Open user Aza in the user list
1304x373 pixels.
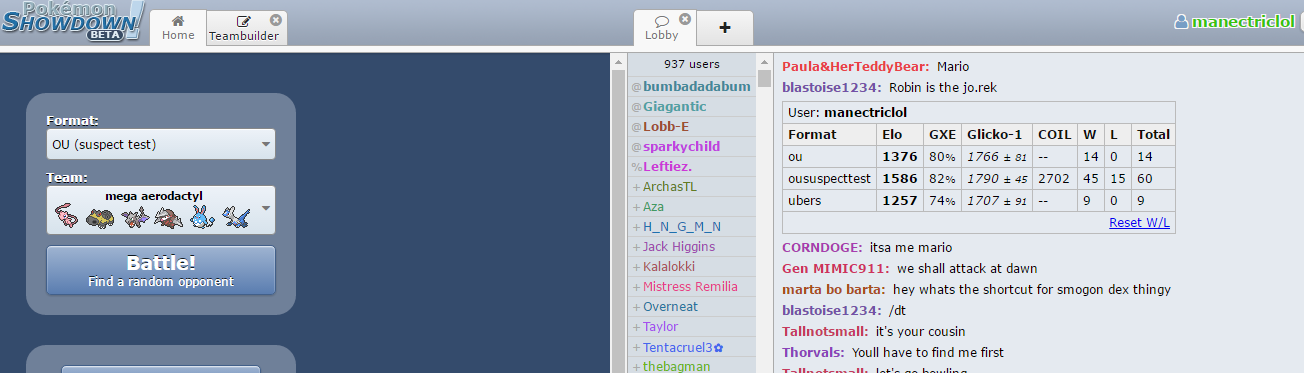(x=692, y=207)
